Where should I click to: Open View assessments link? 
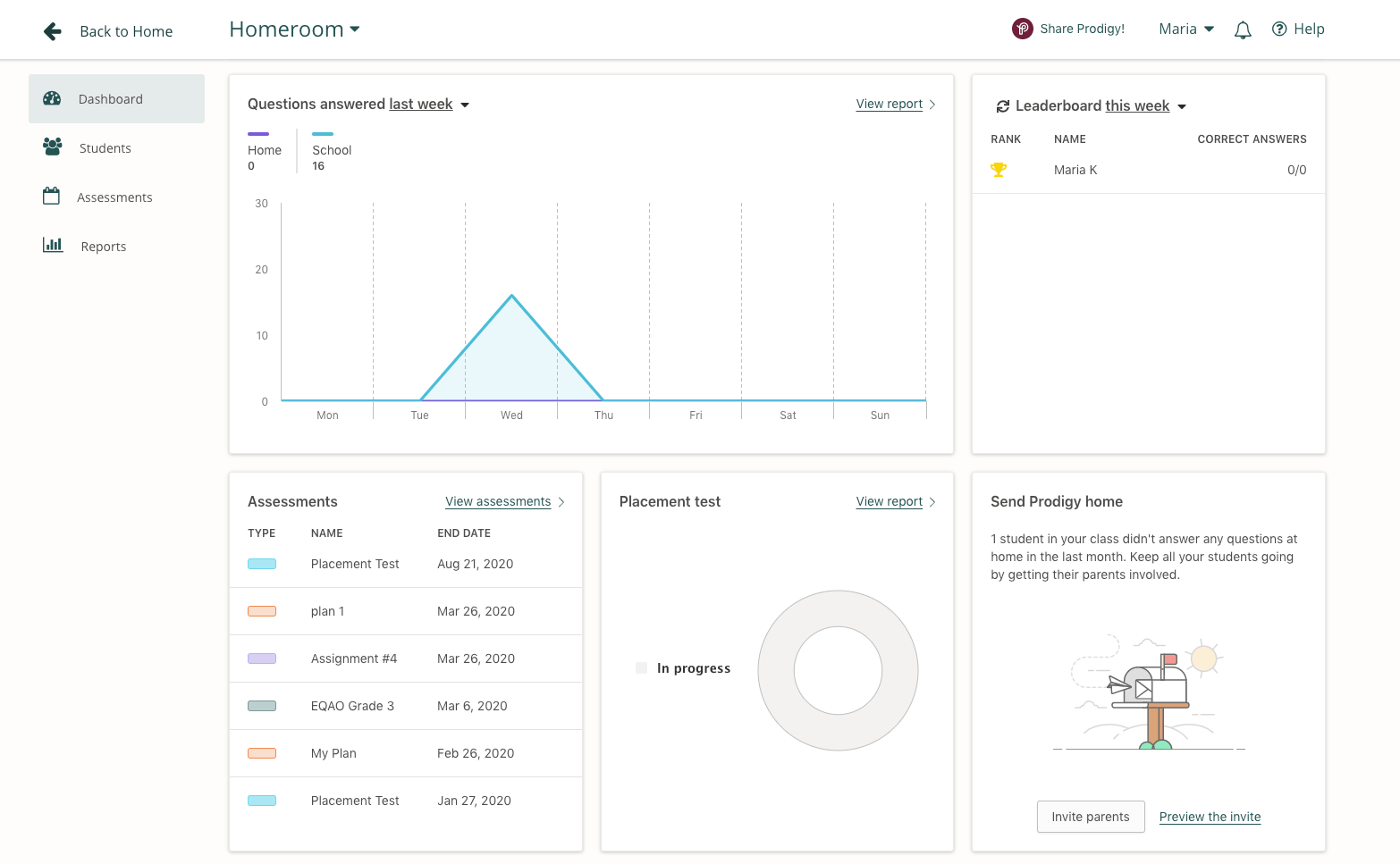(x=498, y=501)
